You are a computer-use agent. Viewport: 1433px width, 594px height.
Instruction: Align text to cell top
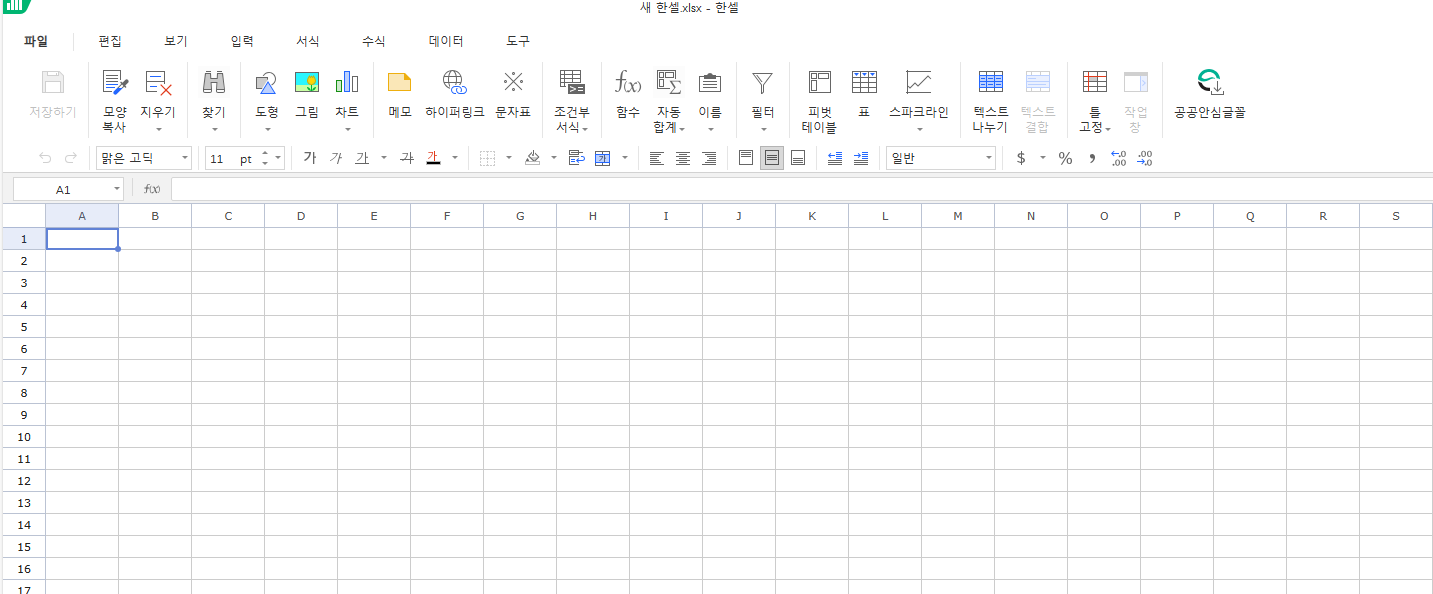746,158
